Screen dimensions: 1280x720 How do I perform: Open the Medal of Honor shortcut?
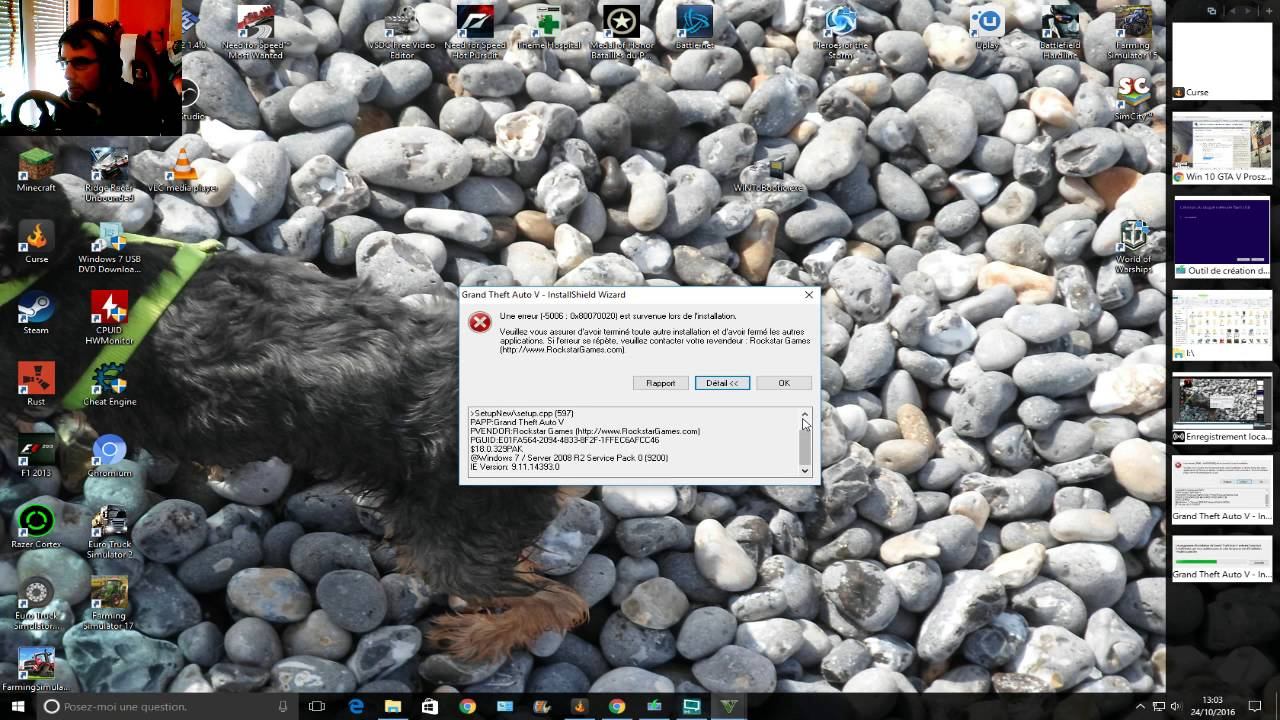(621, 33)
